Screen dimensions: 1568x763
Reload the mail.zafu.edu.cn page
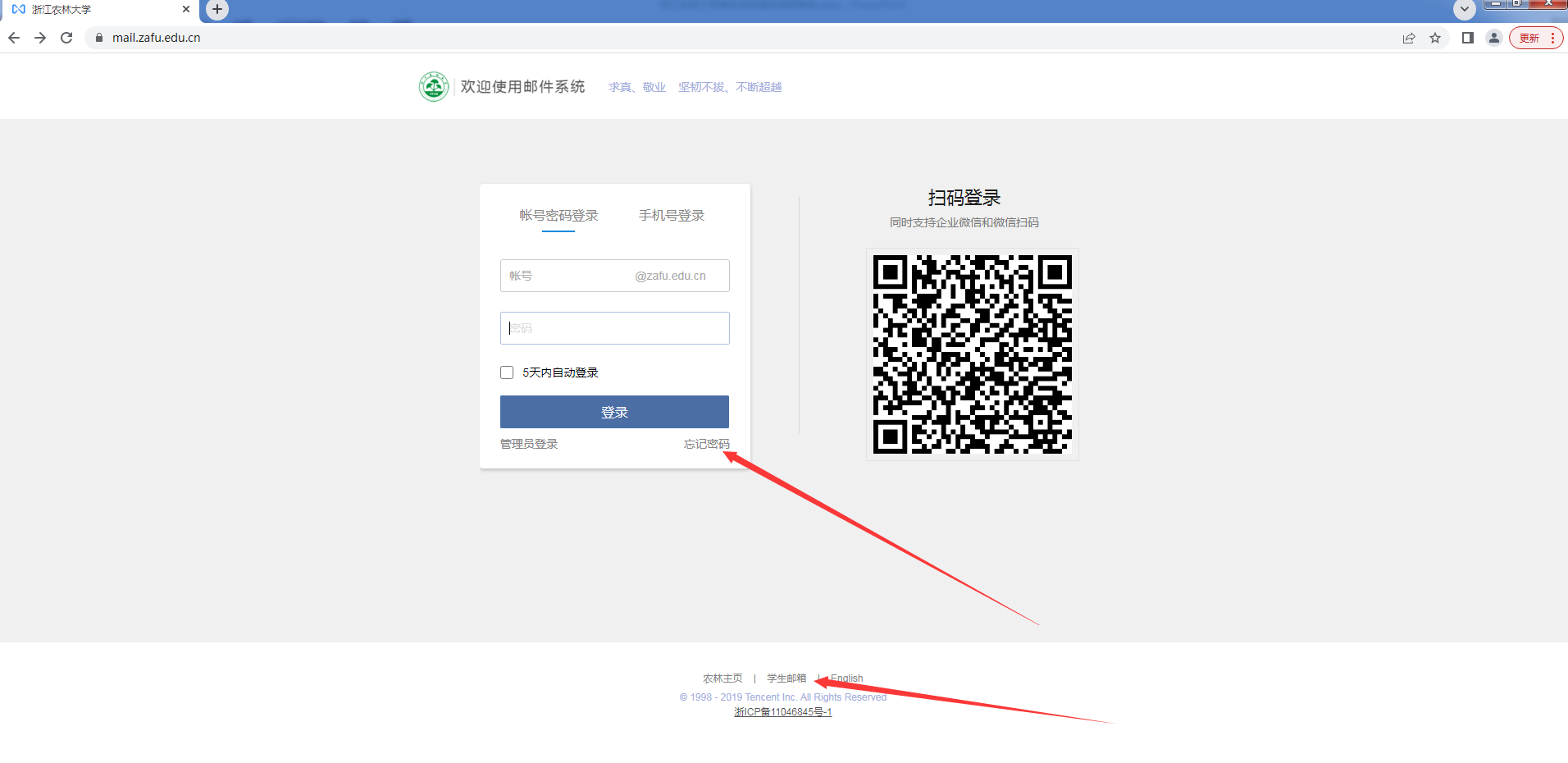[x=66, y=38]
